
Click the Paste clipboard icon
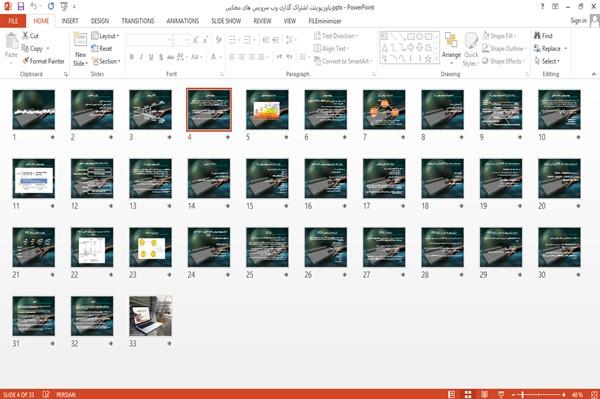tap(11, 41)
